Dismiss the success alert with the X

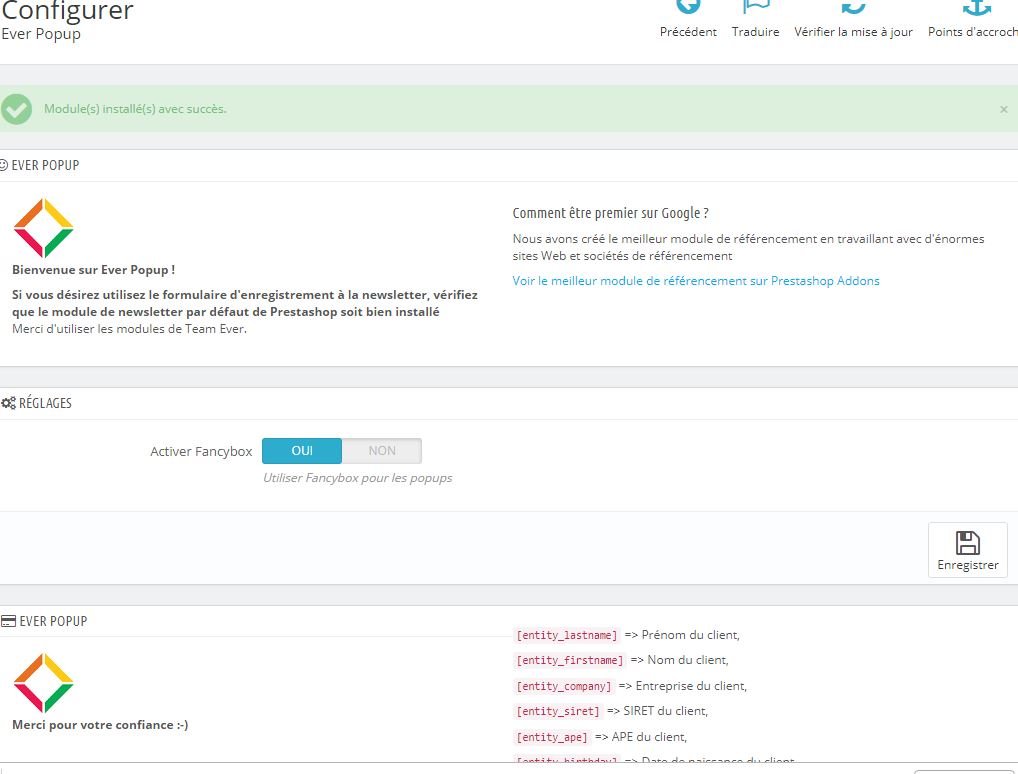(x=1004, y=109)
